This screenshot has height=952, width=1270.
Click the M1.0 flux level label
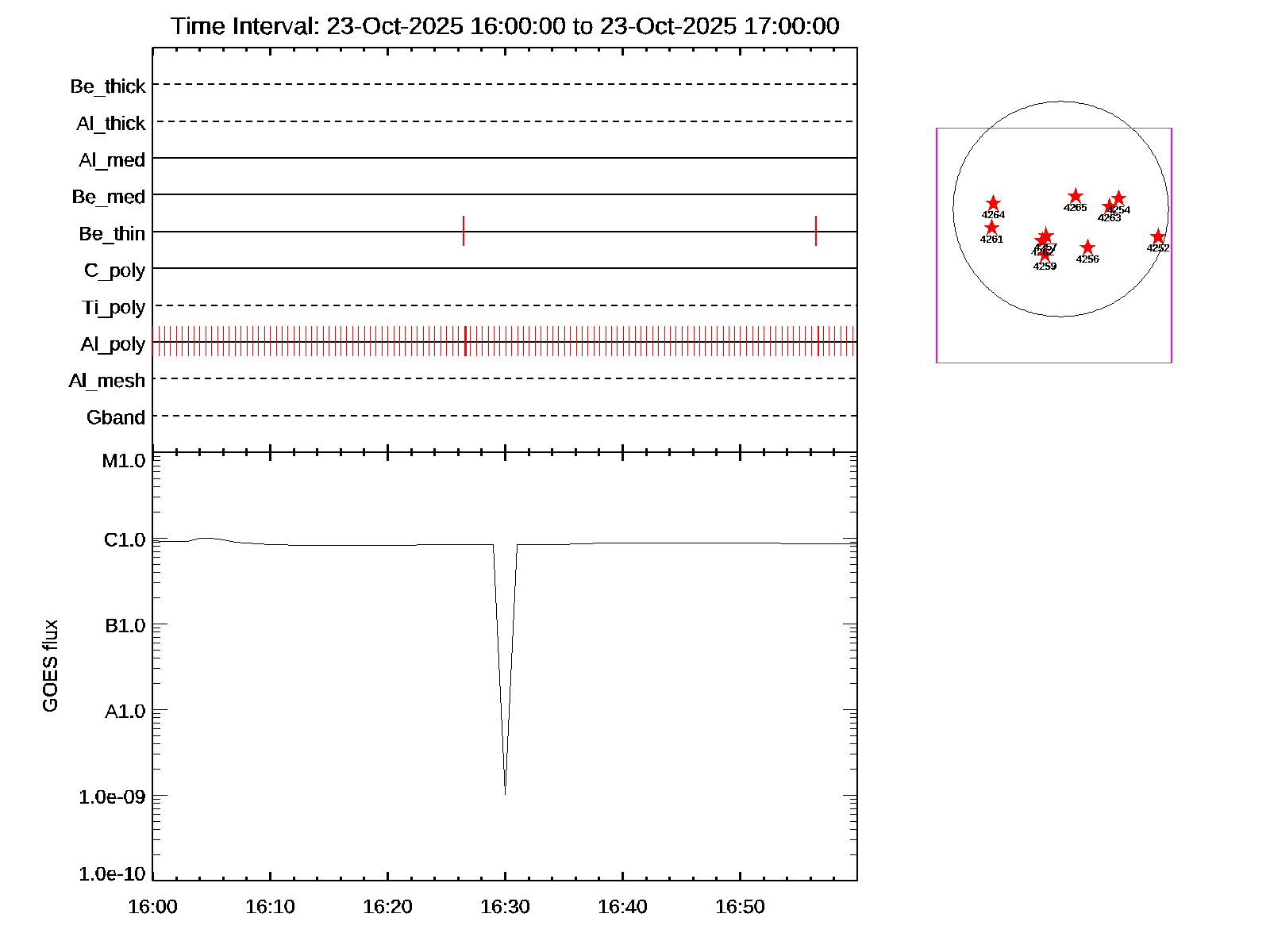[124, 461]
